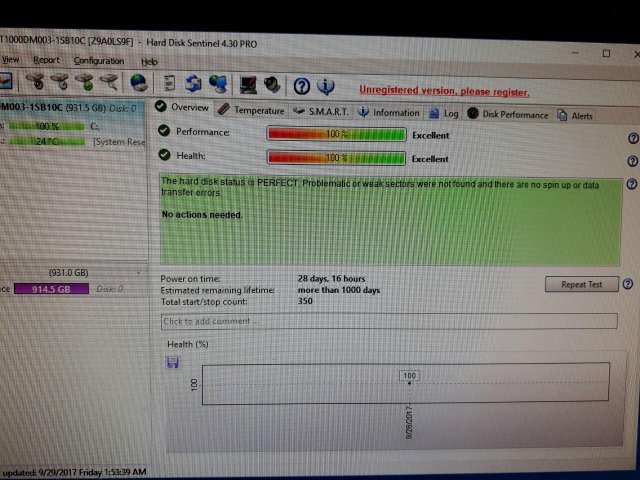Maximize the Hard Disk Sentinel window
640x480 pixels.
click(x=607, y=53)
